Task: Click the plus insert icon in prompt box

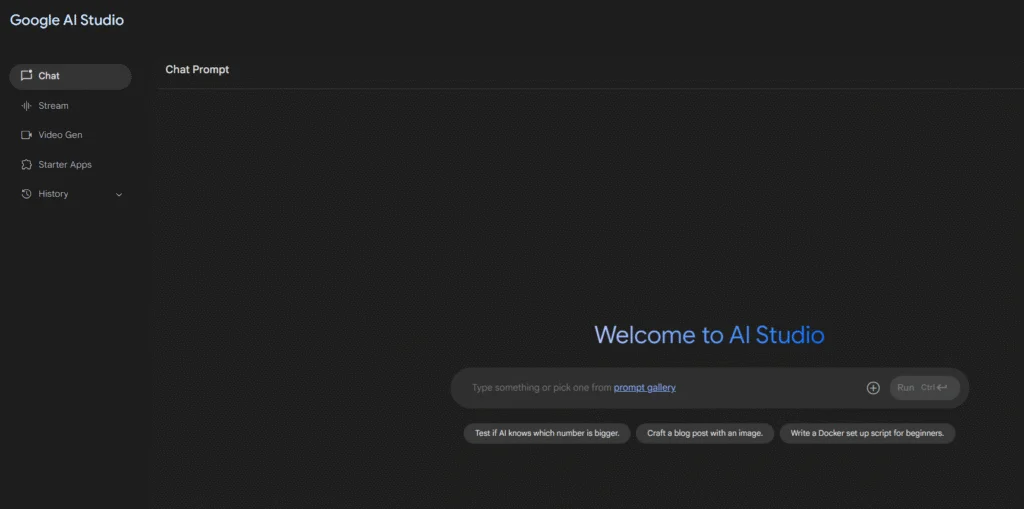Action: click(873, 388)
